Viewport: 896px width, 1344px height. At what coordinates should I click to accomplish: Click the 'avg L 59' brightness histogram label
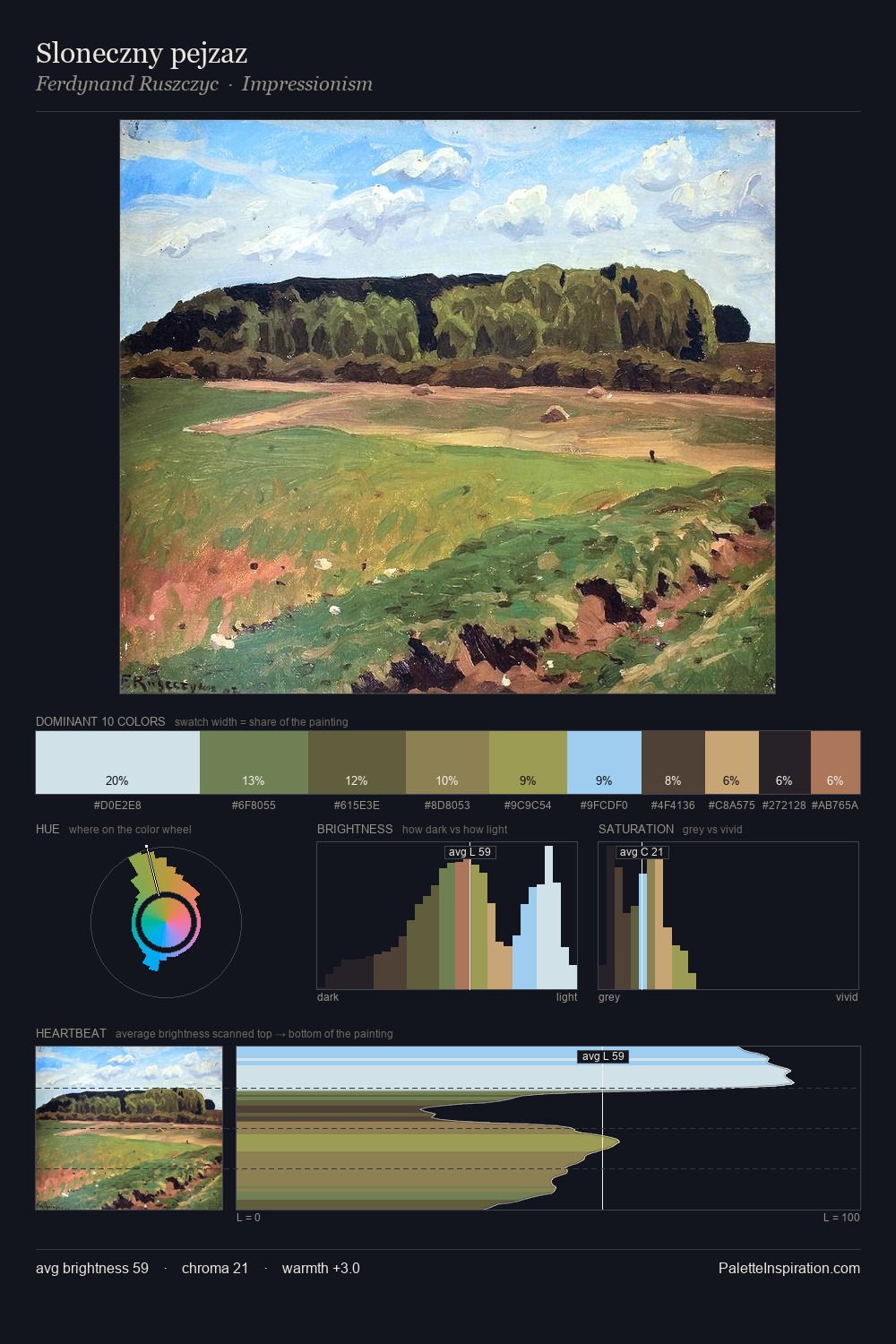click(470, 852)
